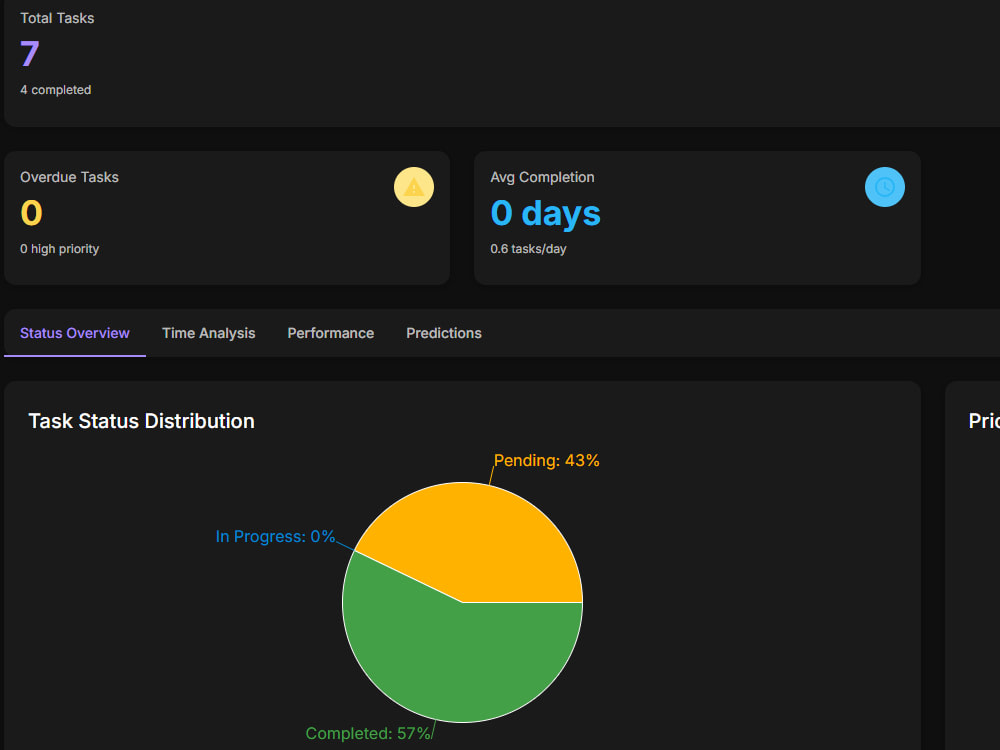Open the Time Analysis tab
1000x750 pixels.
(x=209, y=333)
